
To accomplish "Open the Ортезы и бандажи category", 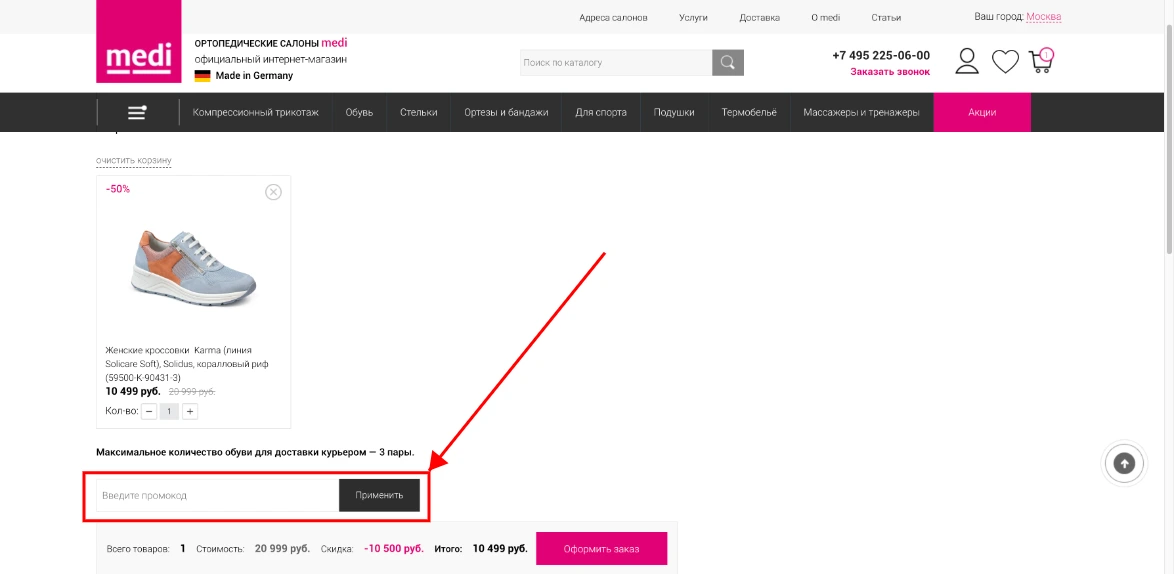I will coord(506,112).
